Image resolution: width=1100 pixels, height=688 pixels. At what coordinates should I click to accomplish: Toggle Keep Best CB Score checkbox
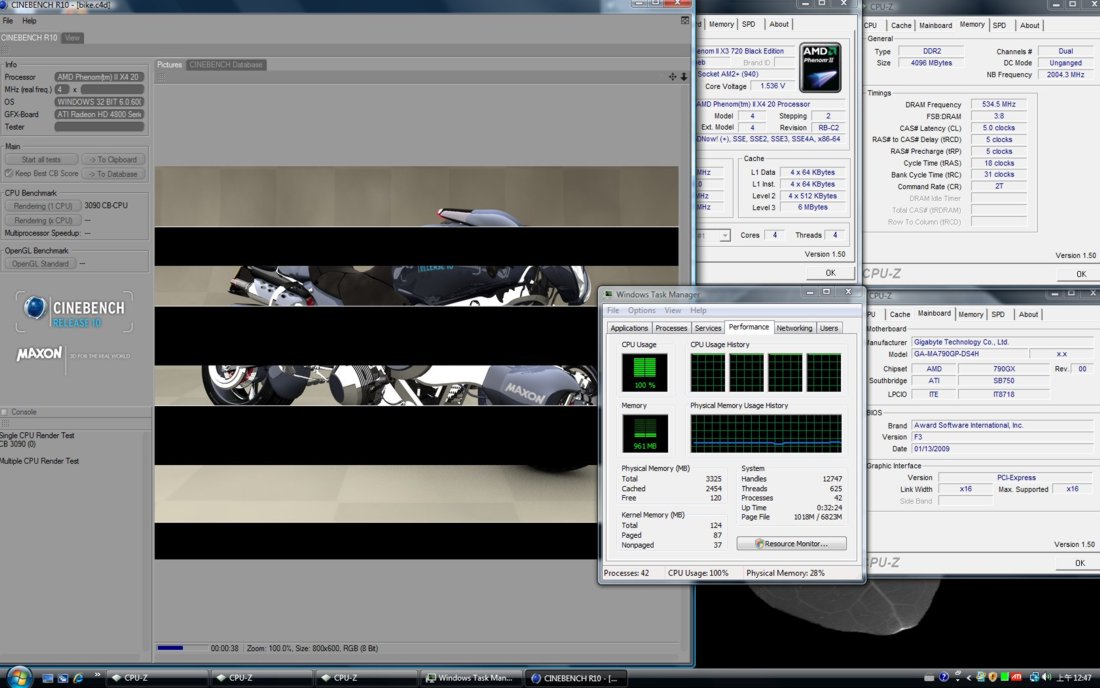click(9, 173)
